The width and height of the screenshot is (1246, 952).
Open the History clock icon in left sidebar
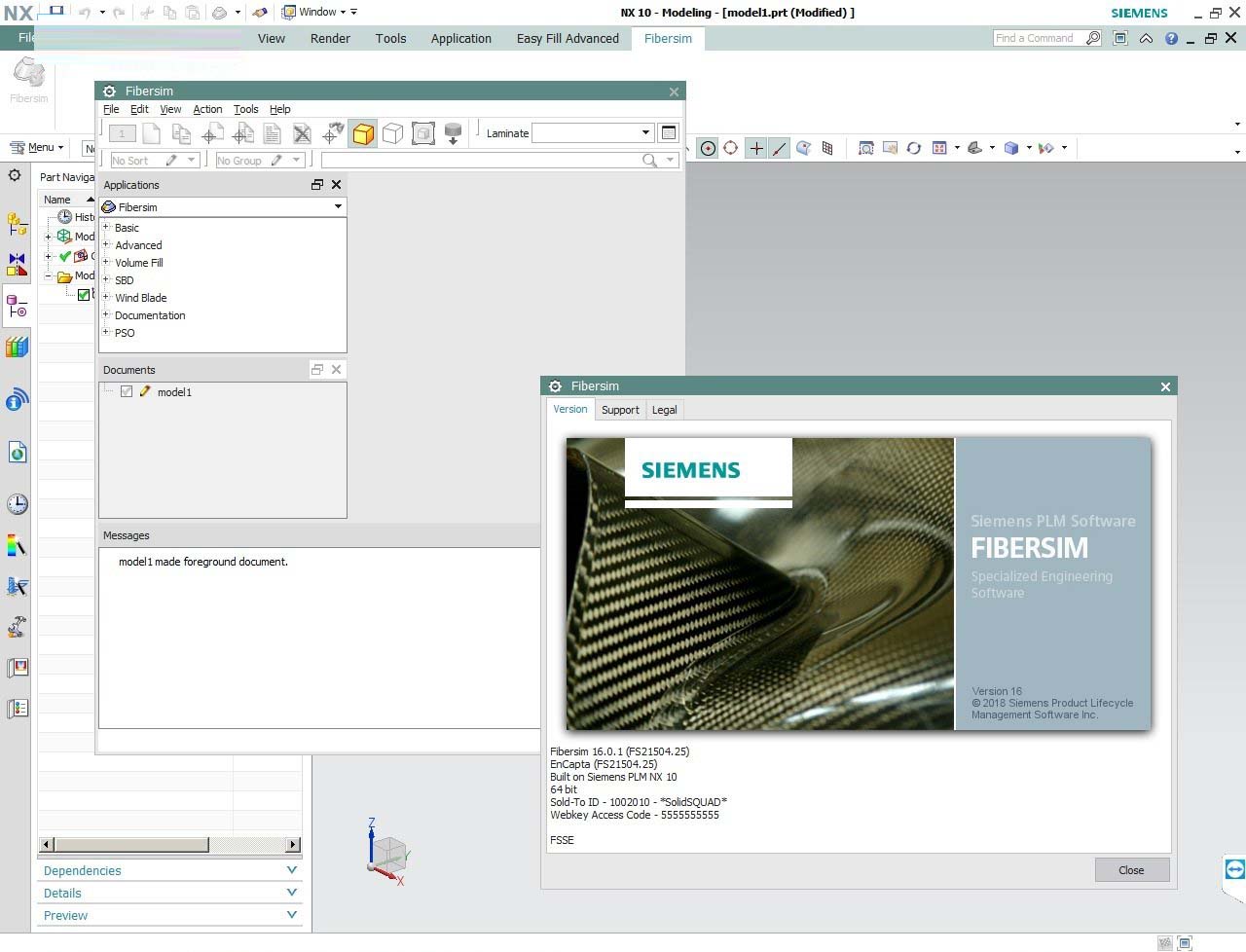[x=17, y=504]
